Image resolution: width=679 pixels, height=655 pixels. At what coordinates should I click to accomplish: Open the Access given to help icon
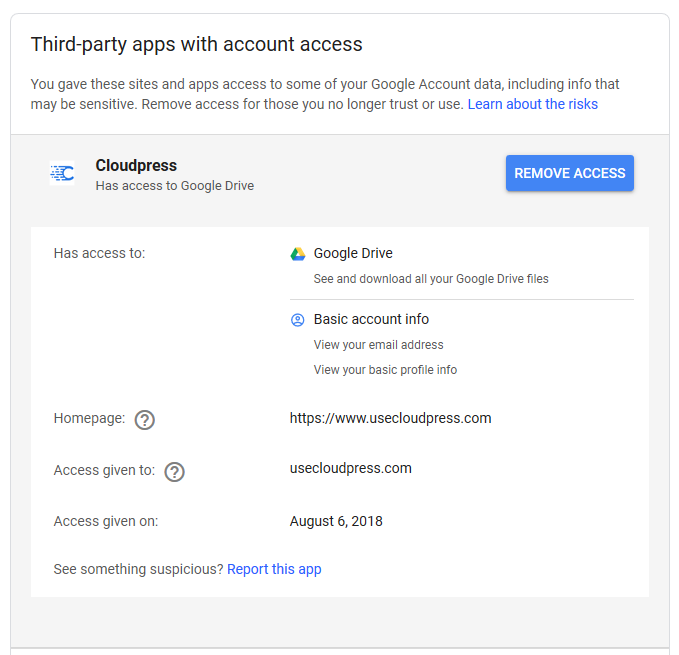coord(175,471)
